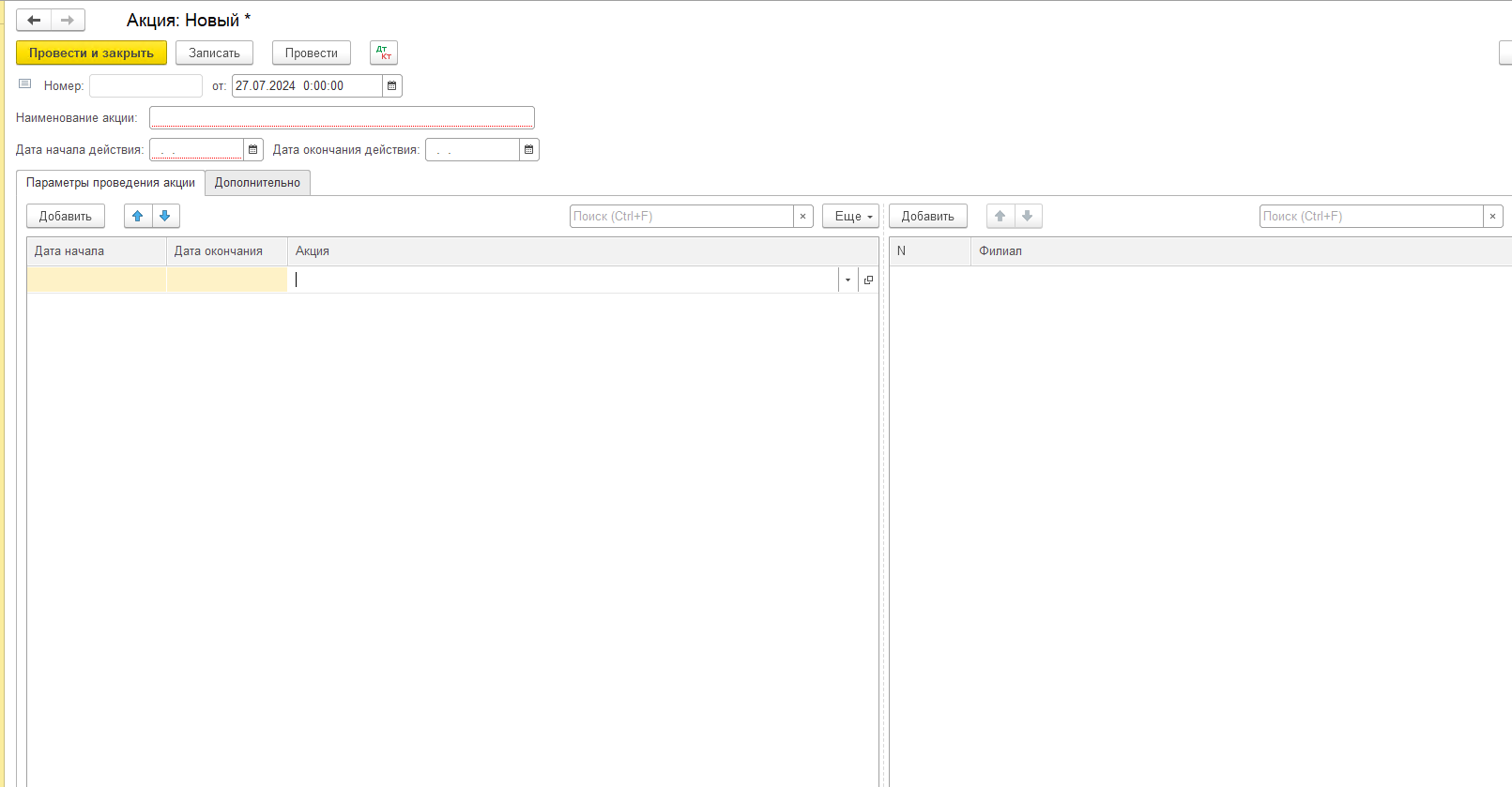Click the open-form icon in the Акция cell
Image resolution: width=1512 pixels, height=787 pixels.
point(868,280)
